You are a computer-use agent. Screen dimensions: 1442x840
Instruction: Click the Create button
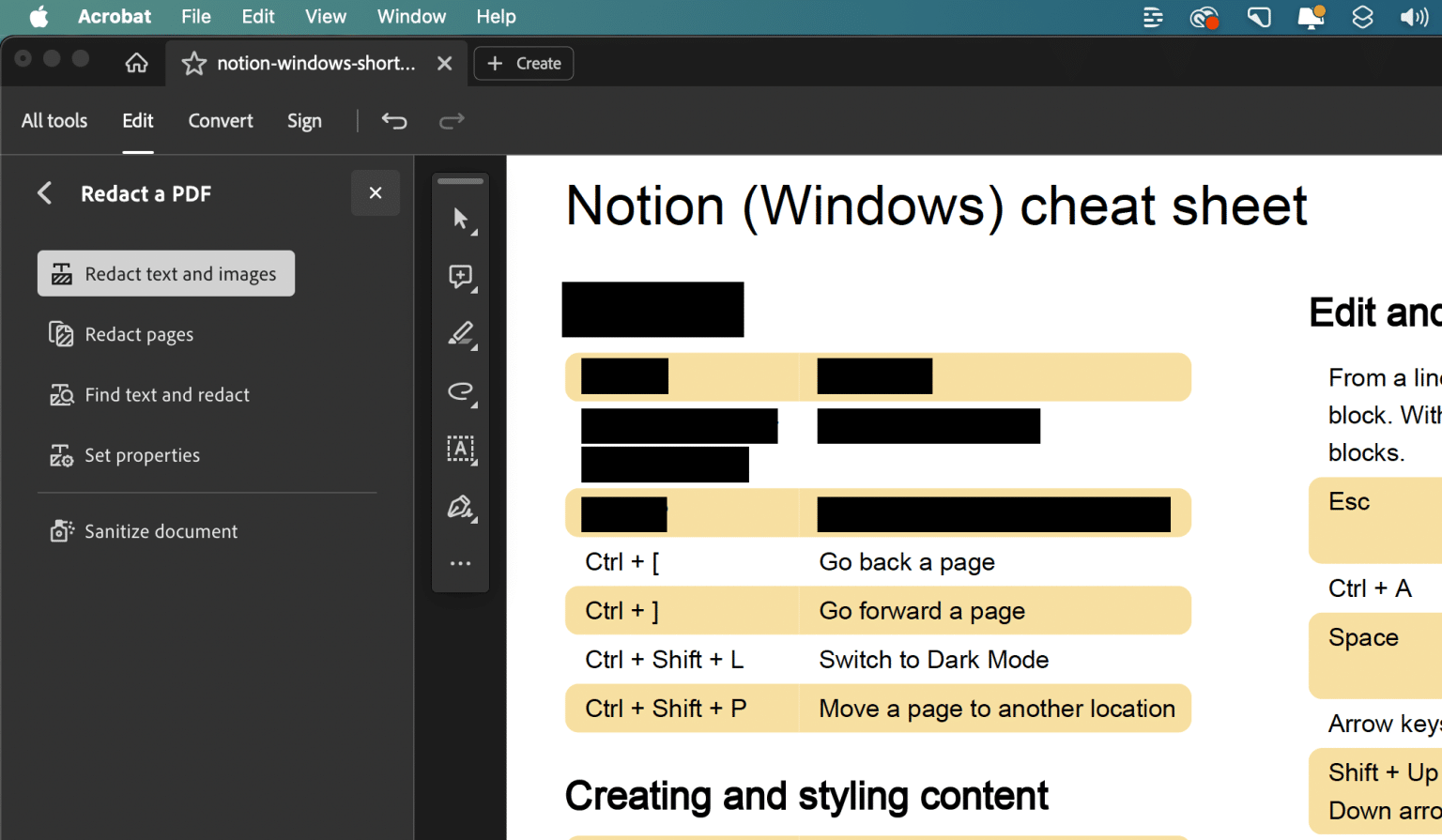tap(523, 63)
